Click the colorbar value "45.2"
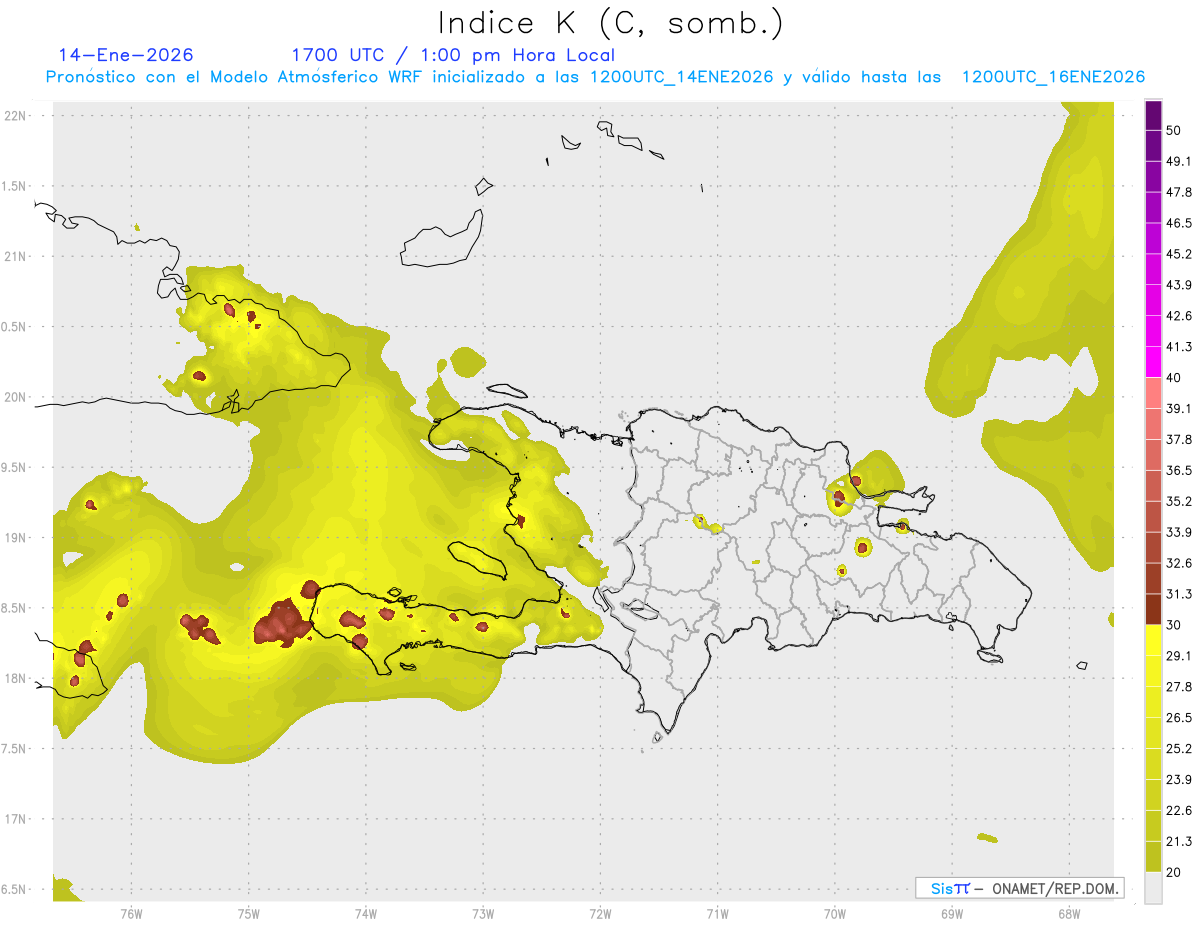 click(1179, 254)
